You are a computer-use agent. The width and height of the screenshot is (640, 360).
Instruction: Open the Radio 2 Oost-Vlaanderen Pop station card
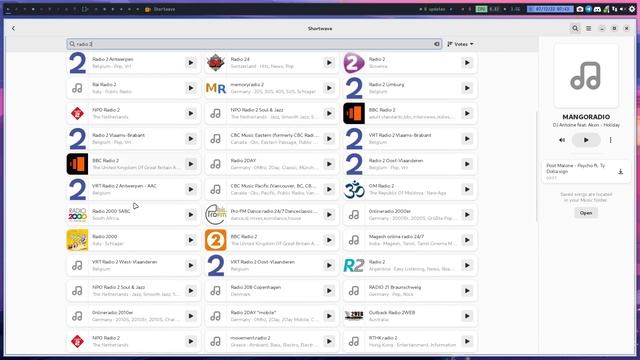[410, 164]
